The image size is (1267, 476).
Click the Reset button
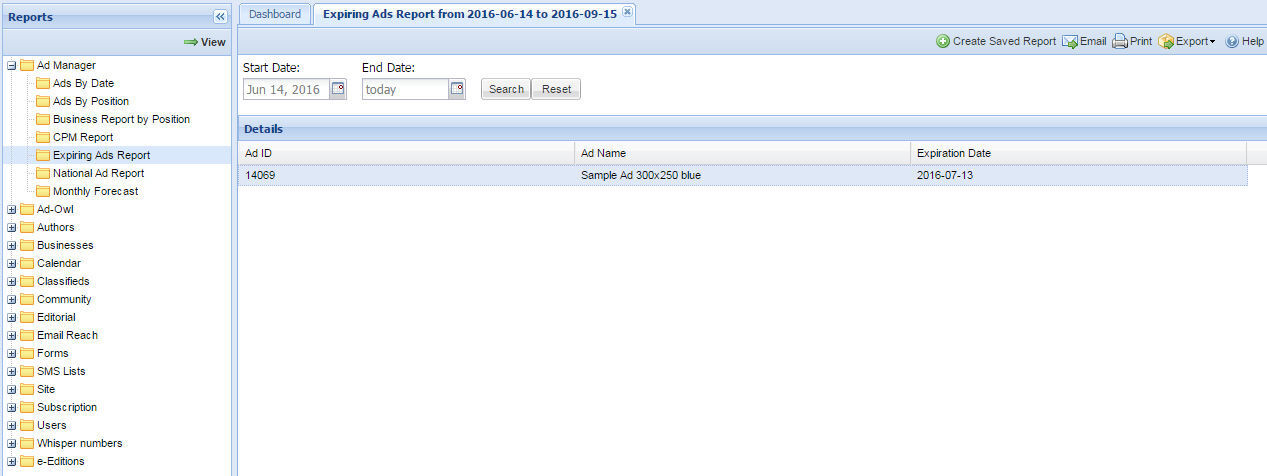pos(556,89)
